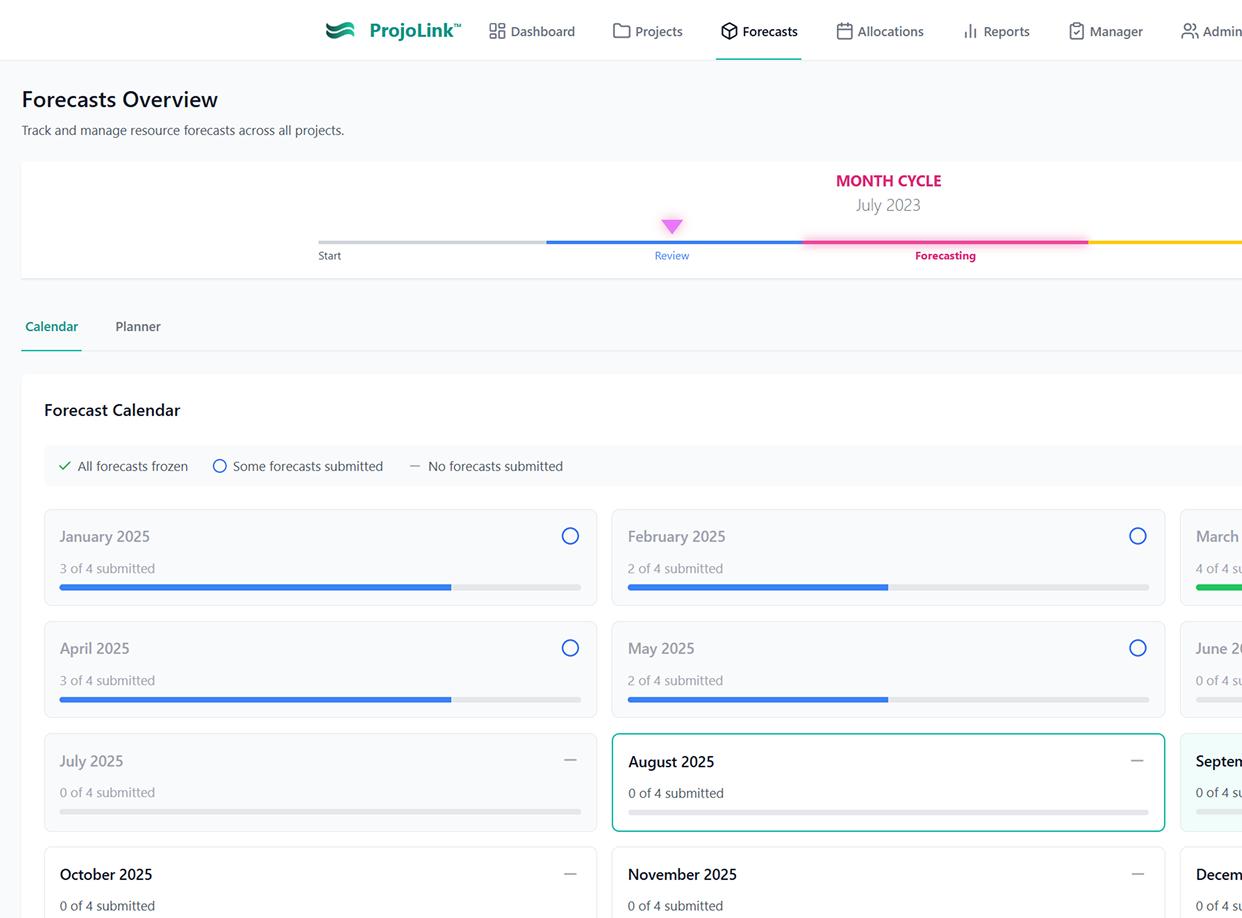Open the April 2025 forecast card
The image size is (1242, 918).
321,670
